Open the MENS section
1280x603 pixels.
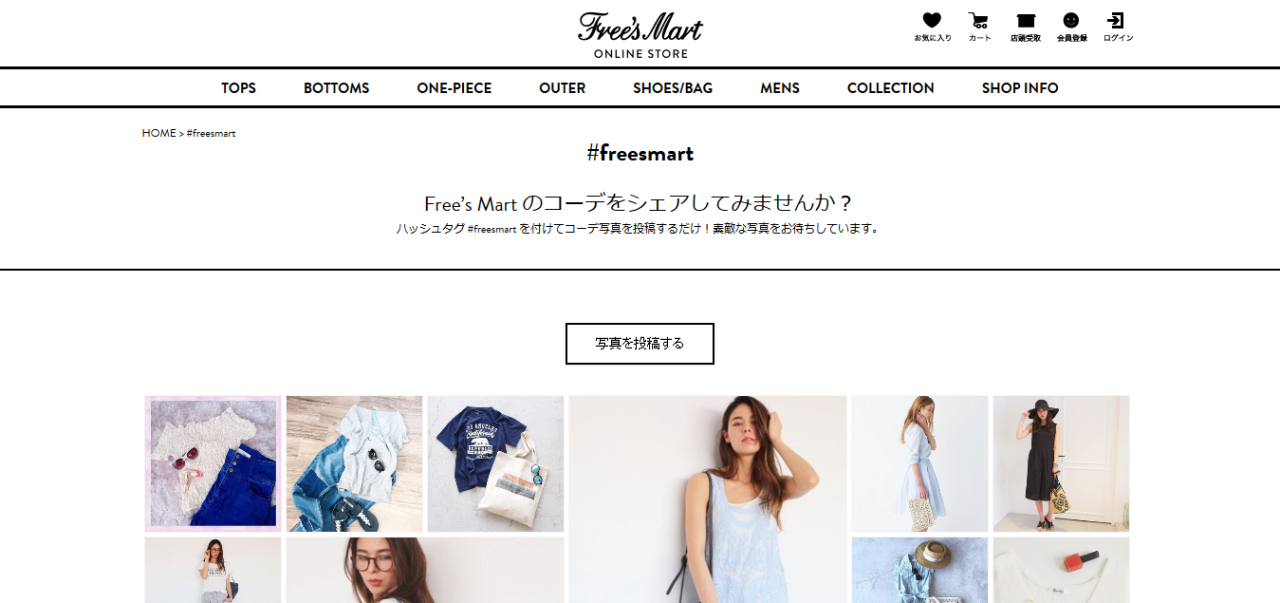tap(780, 88)
